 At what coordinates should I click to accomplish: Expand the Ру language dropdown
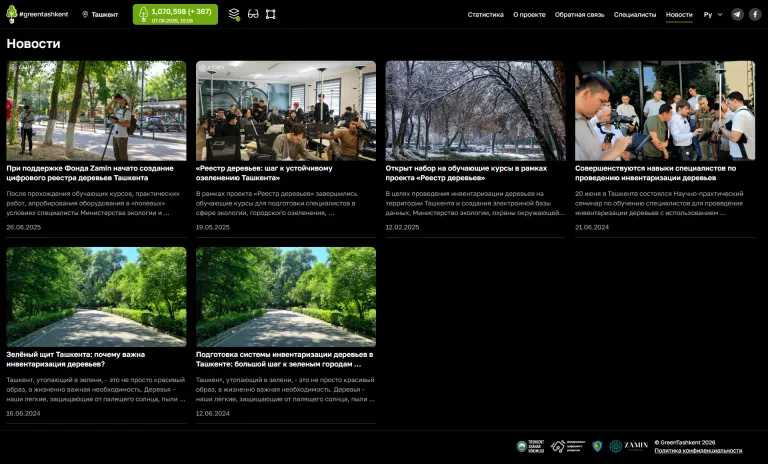(713, 14)
